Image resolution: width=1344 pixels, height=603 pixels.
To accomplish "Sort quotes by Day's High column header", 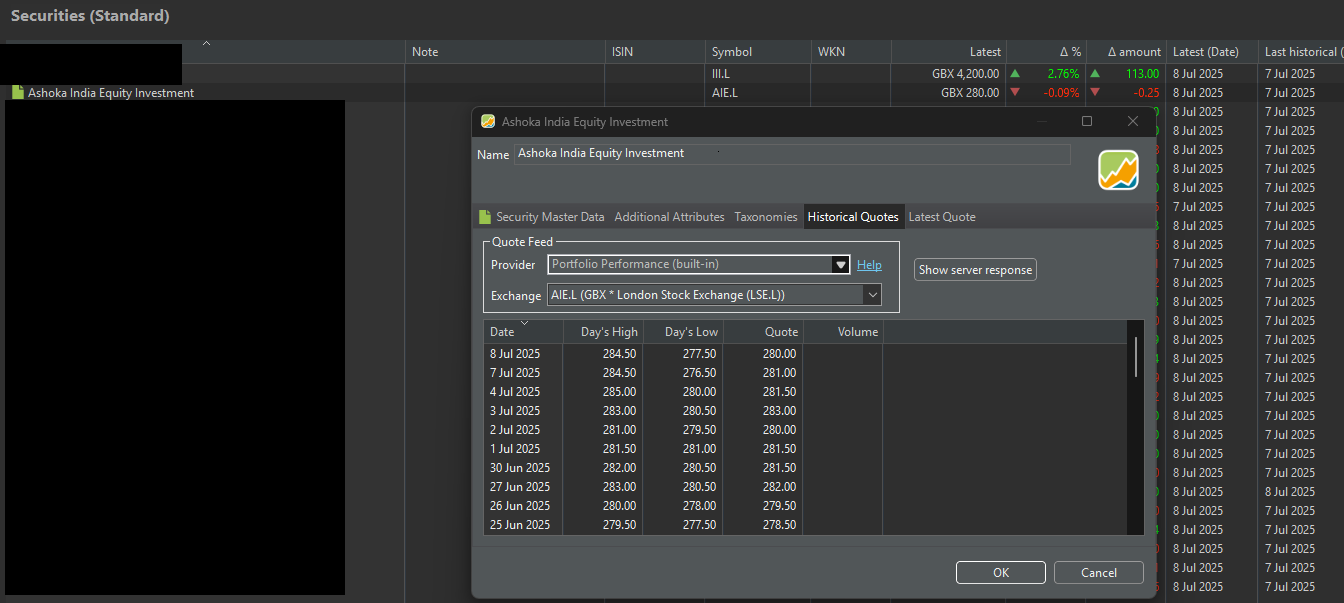I will click(602, 331).
